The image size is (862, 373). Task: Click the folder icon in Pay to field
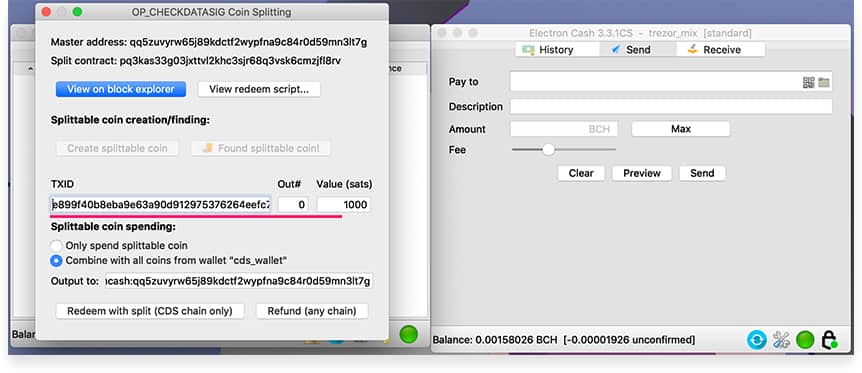[824, 83]
